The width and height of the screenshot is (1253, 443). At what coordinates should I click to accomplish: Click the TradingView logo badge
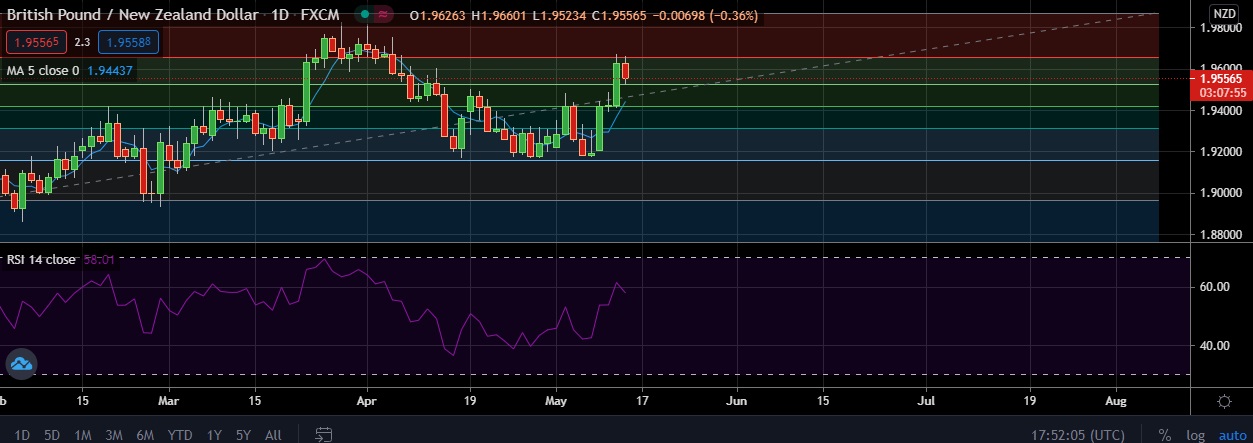(22, 365)
